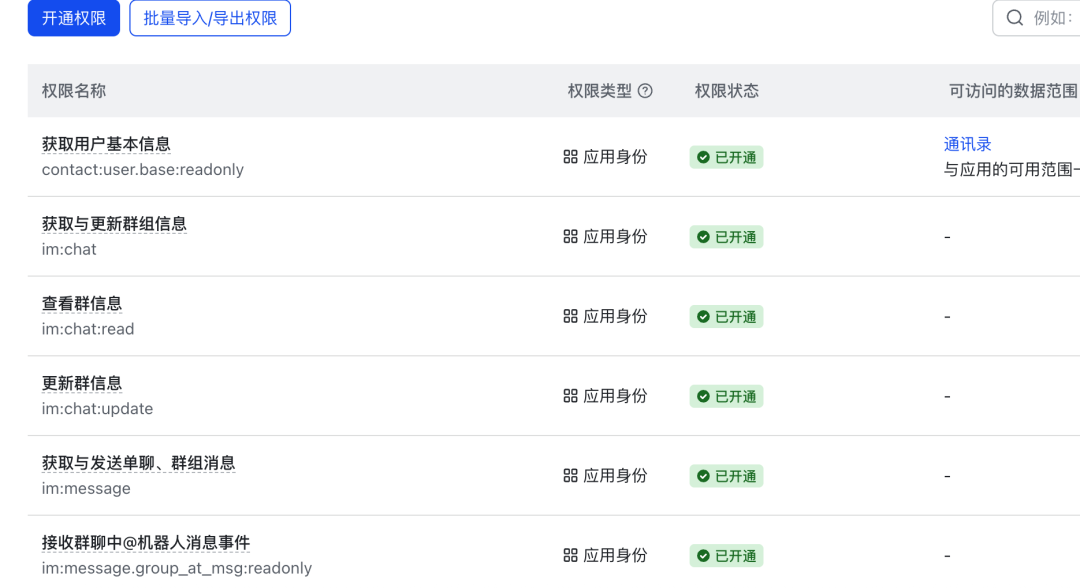The image size is (1080, 588).
Task: Open the 通讯录 data range link
Action: coord(967,144)
